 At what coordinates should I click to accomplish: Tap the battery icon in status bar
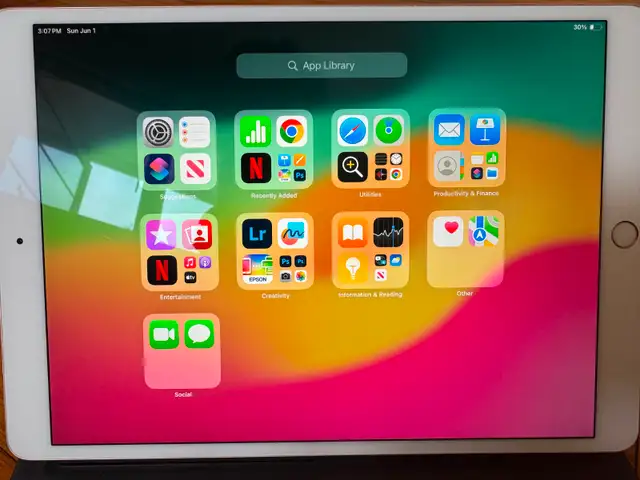[x=596, y=27]
